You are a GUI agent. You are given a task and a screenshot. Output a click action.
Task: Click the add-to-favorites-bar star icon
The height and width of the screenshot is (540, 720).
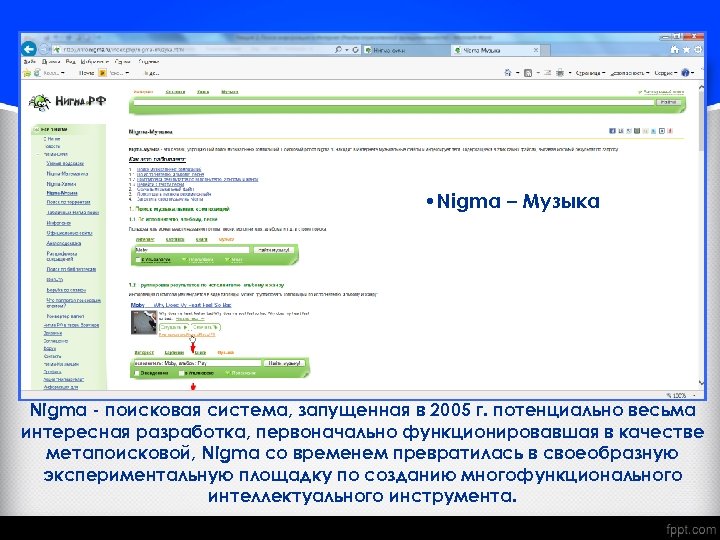(x=27, y=73)
